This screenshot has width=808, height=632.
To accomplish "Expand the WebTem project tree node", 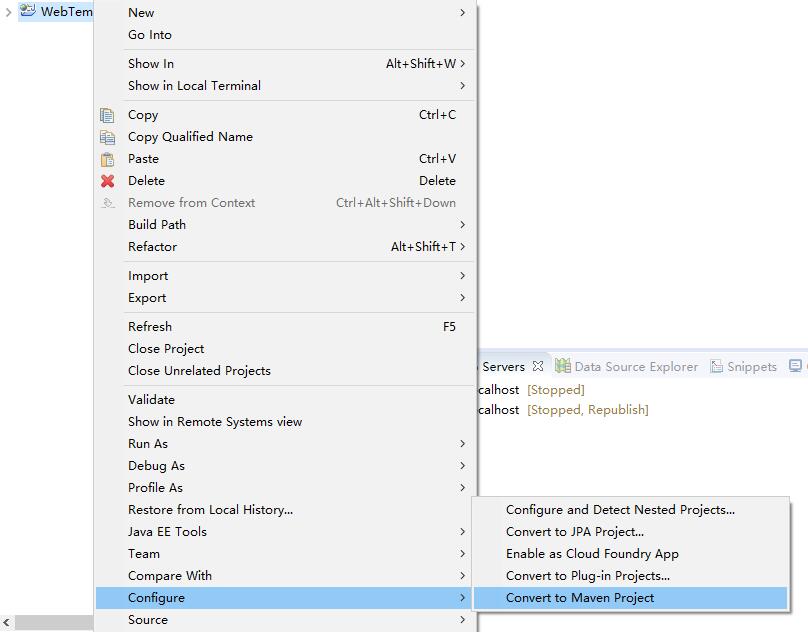I will [x=8, y=12].
